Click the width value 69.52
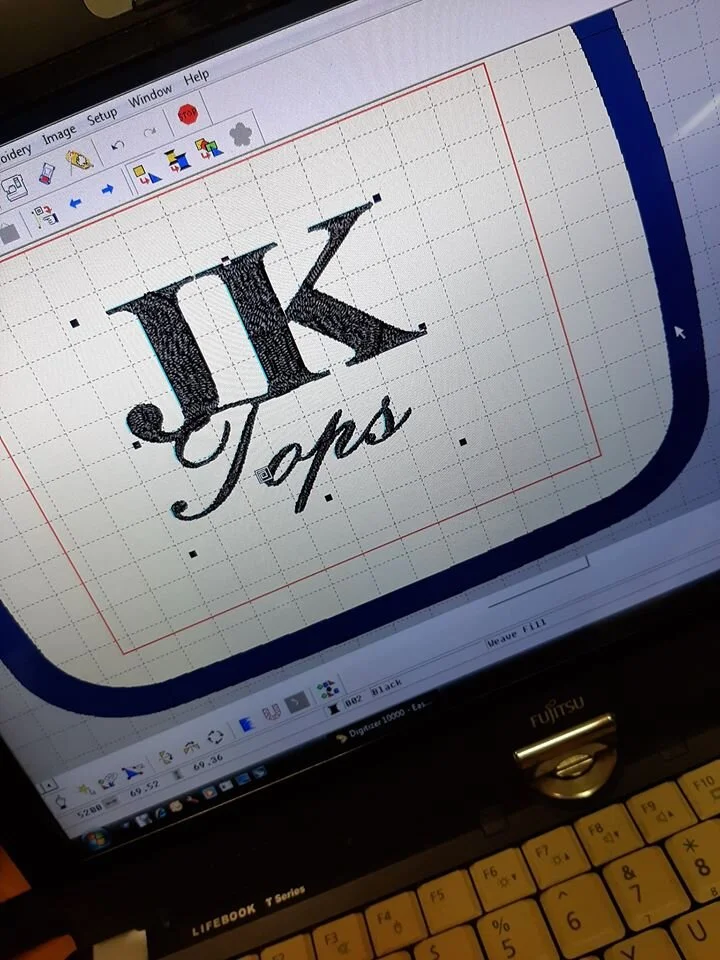The width and height of the screenshot is (720, 960). (144, 789)
